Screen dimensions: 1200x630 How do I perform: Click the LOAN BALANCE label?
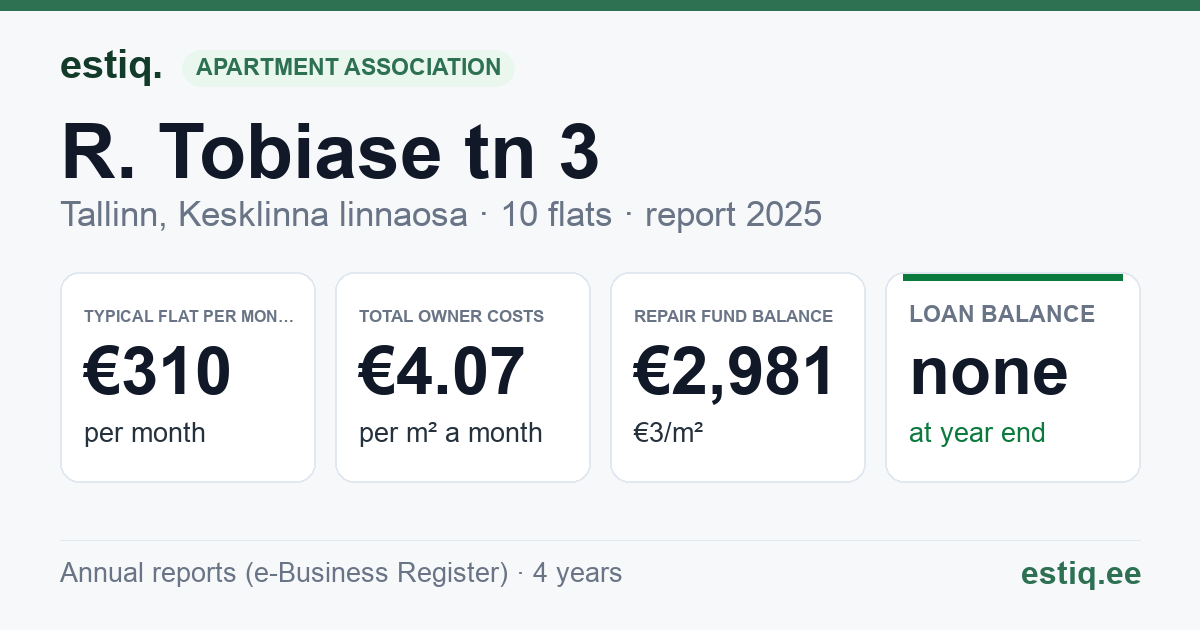(x=1002, y=314)
